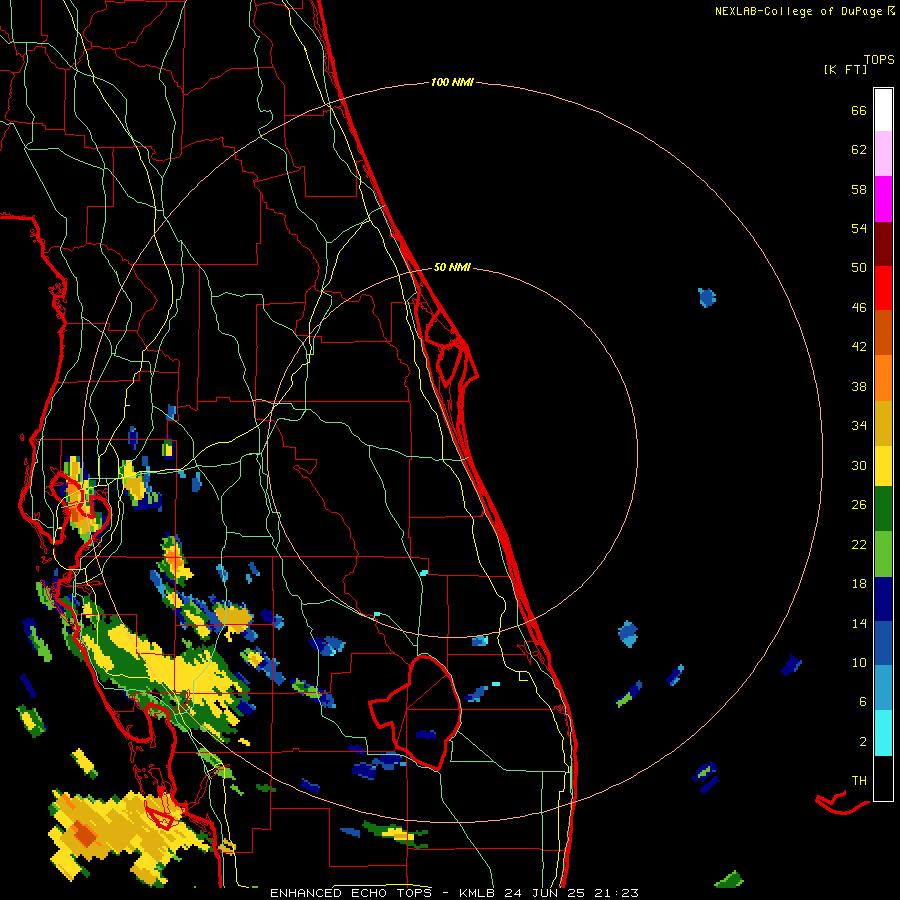Pick the navy blue legend swatch
900x900 pixels.
click(883, 599)
